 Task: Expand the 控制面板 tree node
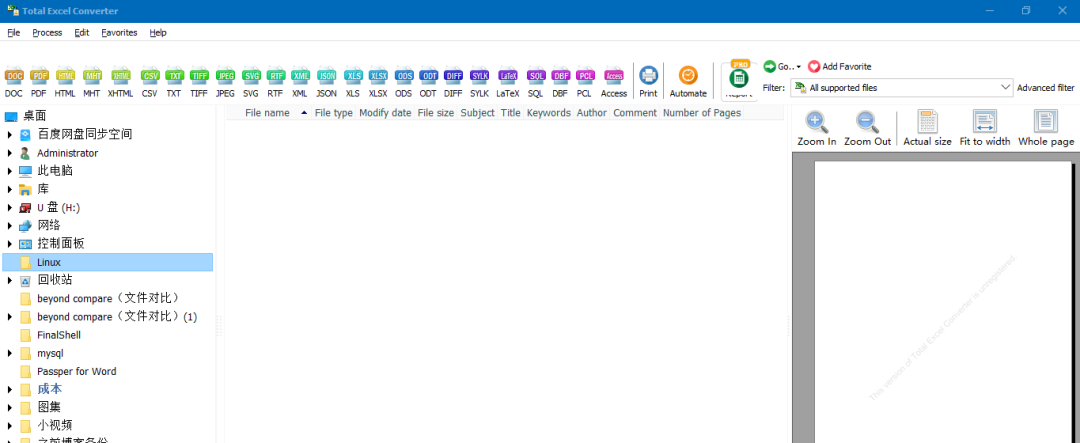click(10, 244)
